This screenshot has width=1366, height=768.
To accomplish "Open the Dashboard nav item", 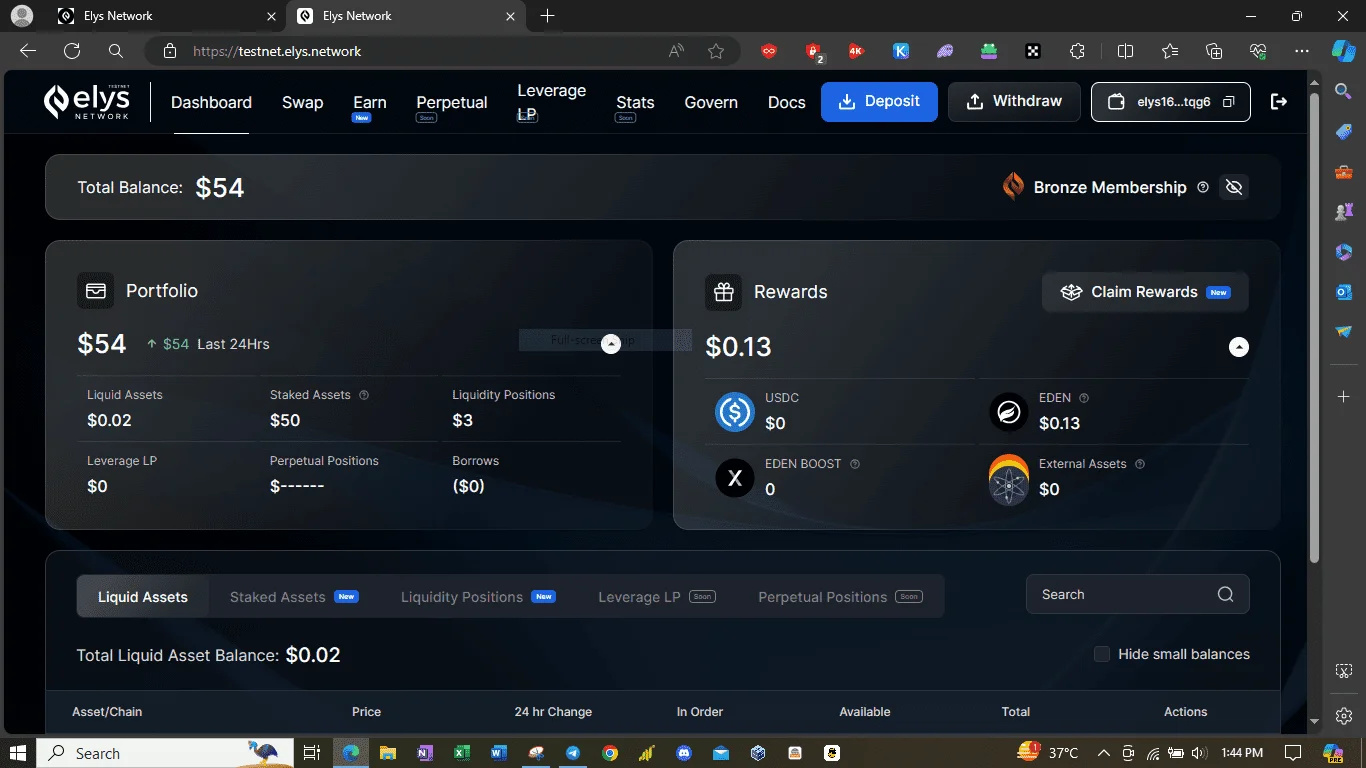I will [x=211, y=102].
